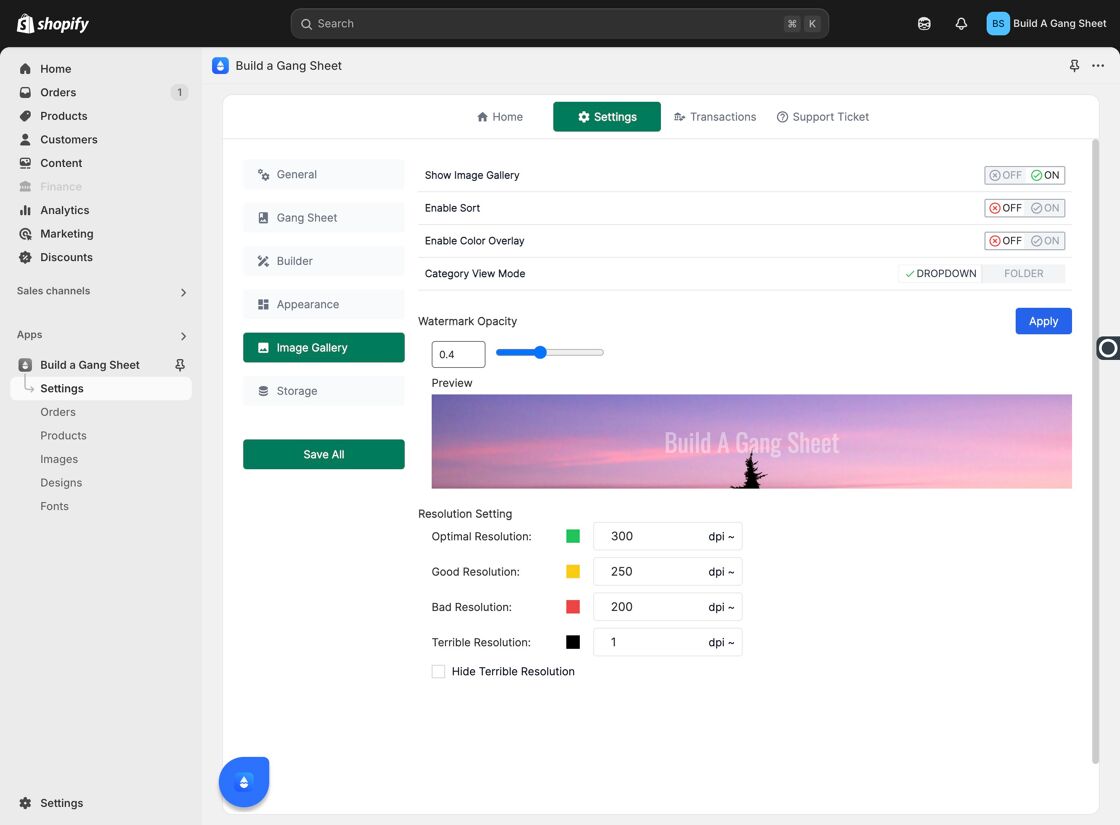Turn Show Image Gallery OFF
1120x825 pixels.
tap(1005, 175)
